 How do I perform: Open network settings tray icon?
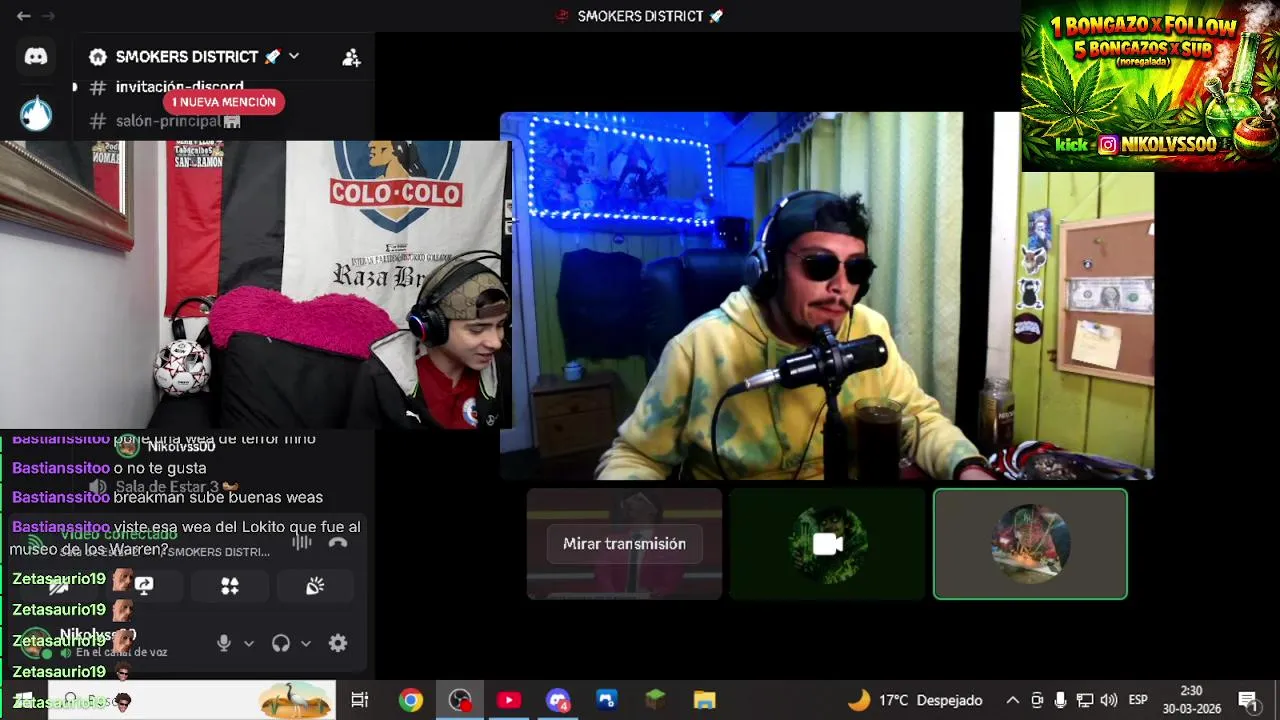point(1085,700)
